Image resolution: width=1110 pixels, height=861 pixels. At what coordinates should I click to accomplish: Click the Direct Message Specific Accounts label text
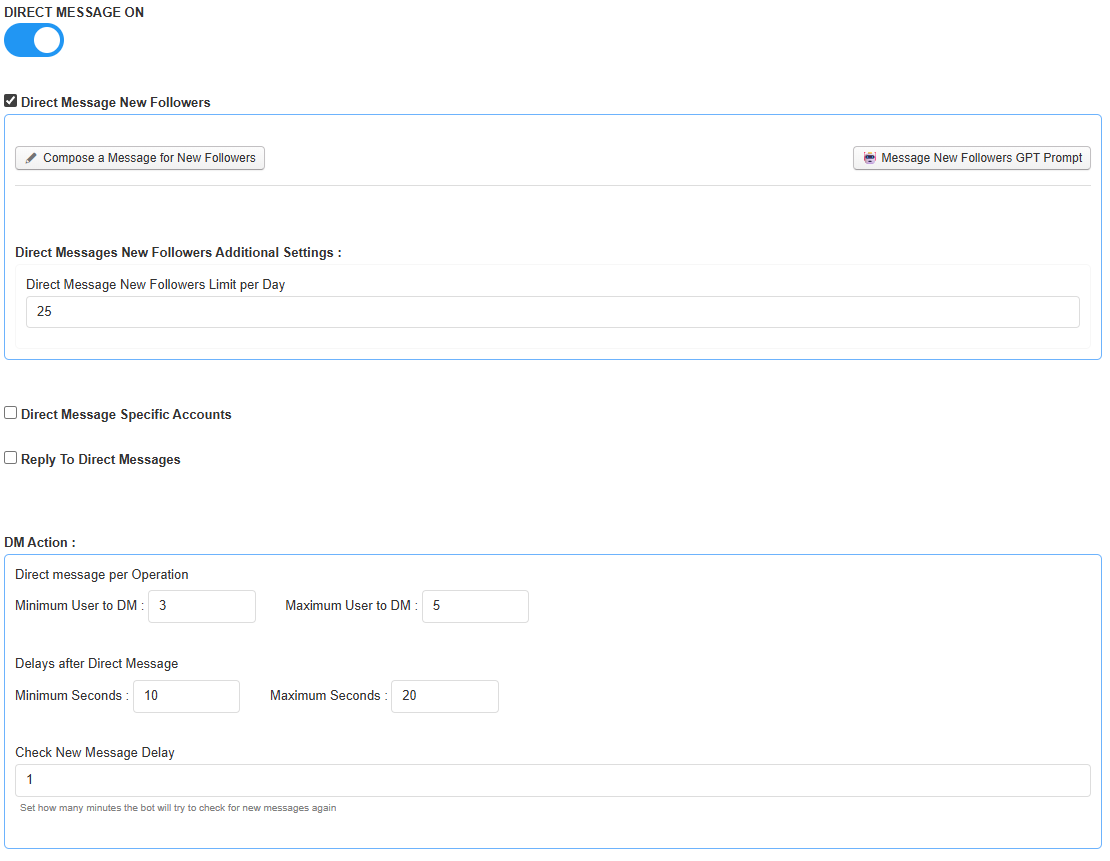click(x=126, y=415)
